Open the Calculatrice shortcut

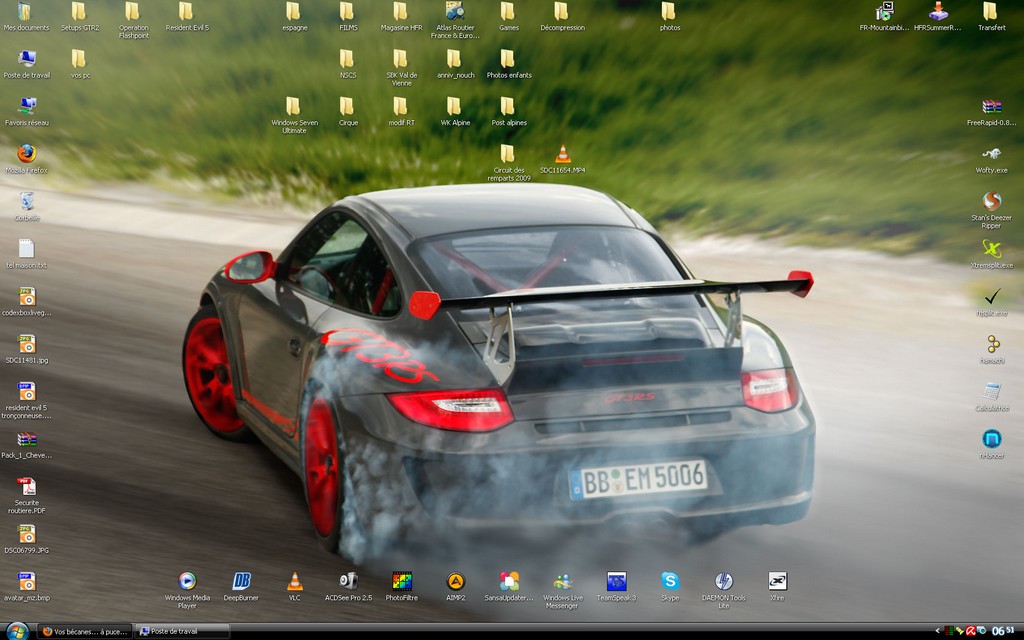pyautogui.click(x=992, y=392)
